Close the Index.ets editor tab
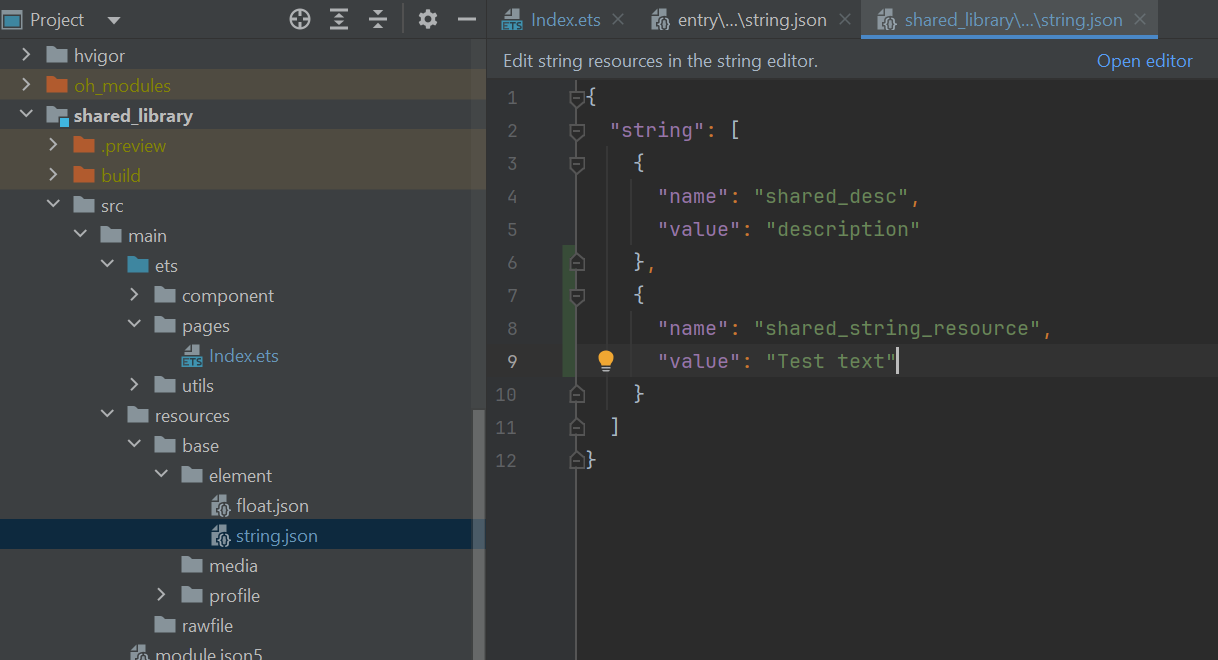This screenshot has height=660, width=1218. click(x=618, y=19)
